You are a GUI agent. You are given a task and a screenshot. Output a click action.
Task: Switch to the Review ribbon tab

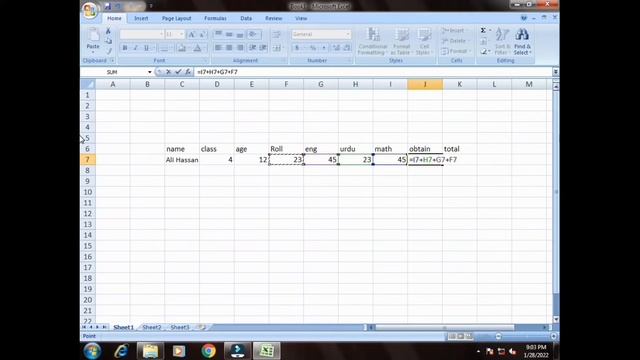(273, 18)
